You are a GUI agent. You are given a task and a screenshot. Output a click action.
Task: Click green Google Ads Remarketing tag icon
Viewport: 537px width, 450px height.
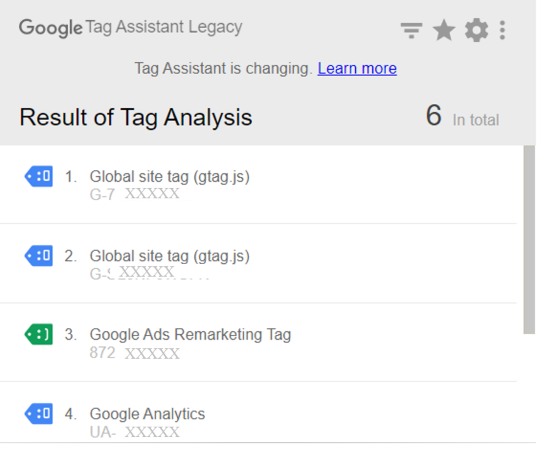38,334
